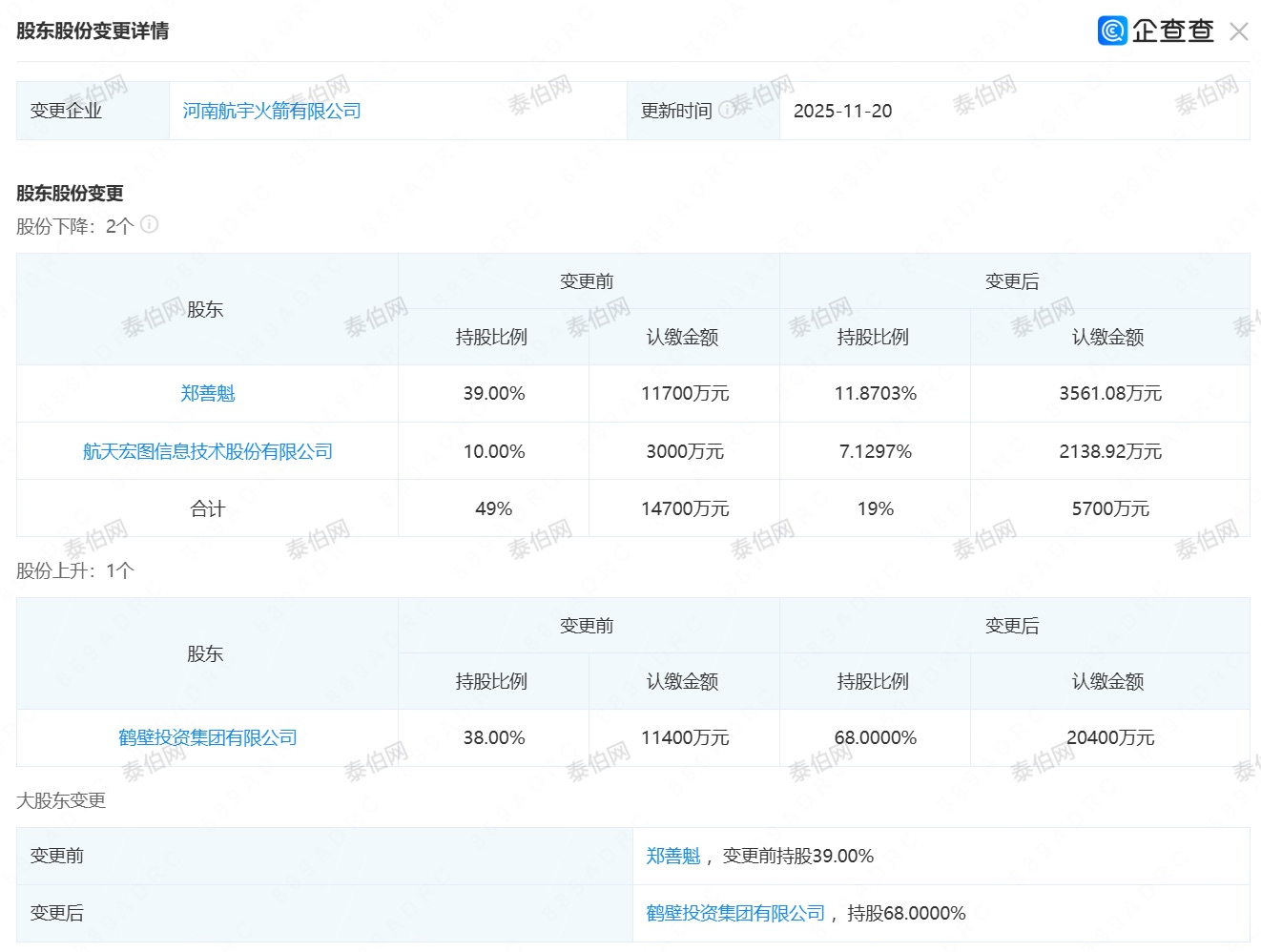Click the 7.1297% holding ratio cell
Viewport: 1261px width, 952px height.
pos(875,451)
